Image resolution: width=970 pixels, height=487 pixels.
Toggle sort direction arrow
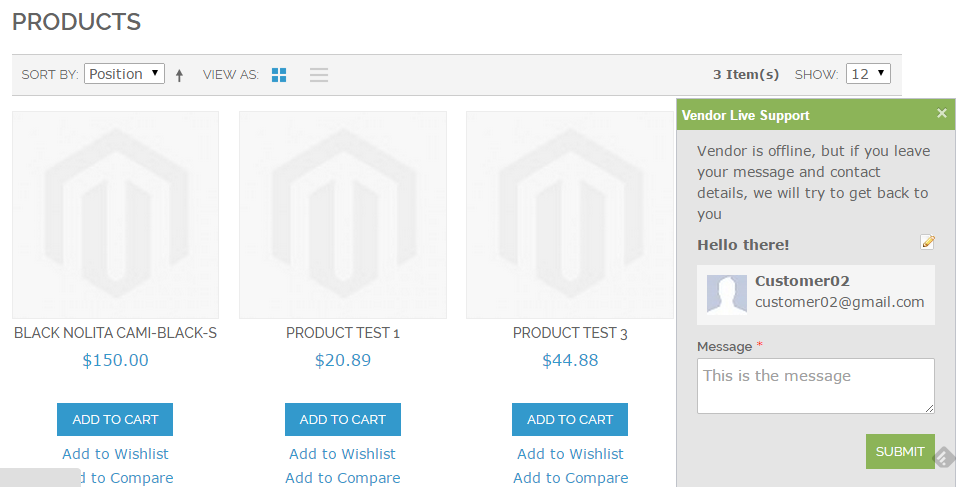[x=180, y=75]
